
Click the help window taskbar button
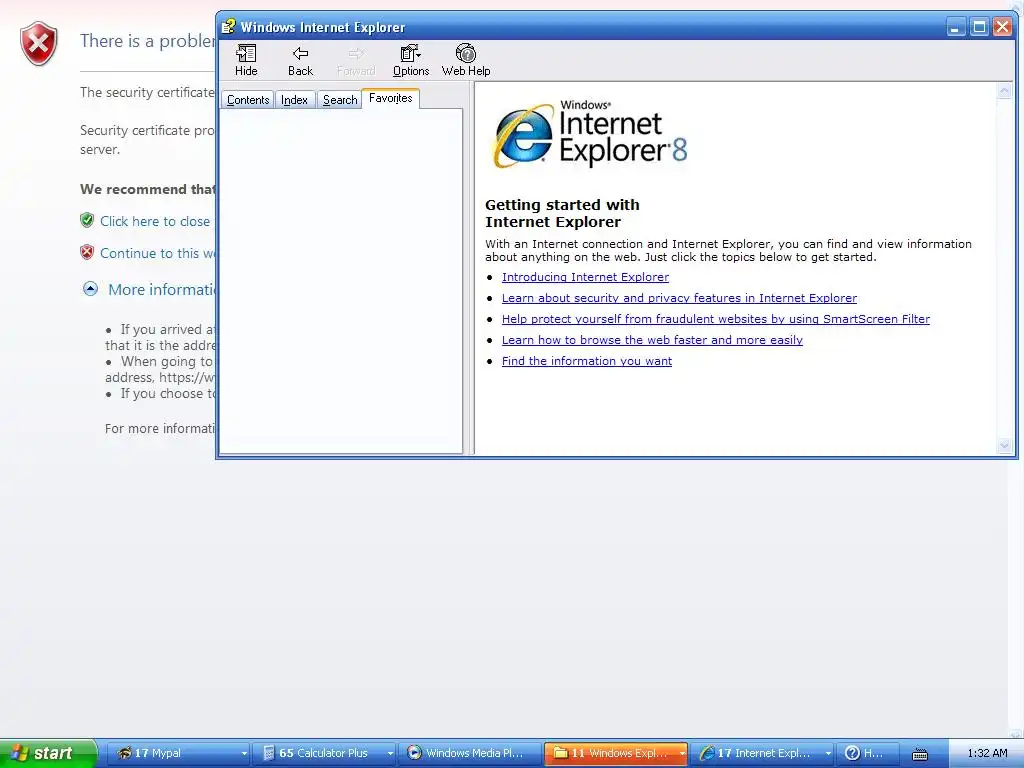tap(867, 753)
